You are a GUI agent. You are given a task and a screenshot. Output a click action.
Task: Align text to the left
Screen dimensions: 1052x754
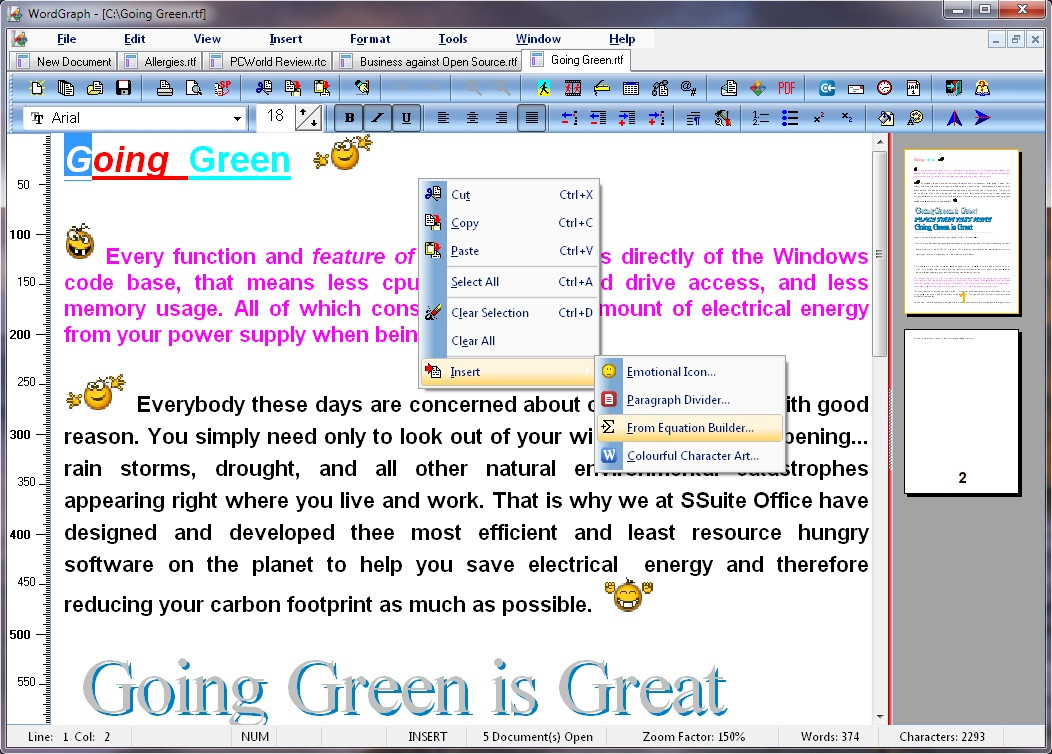point(443,118)
